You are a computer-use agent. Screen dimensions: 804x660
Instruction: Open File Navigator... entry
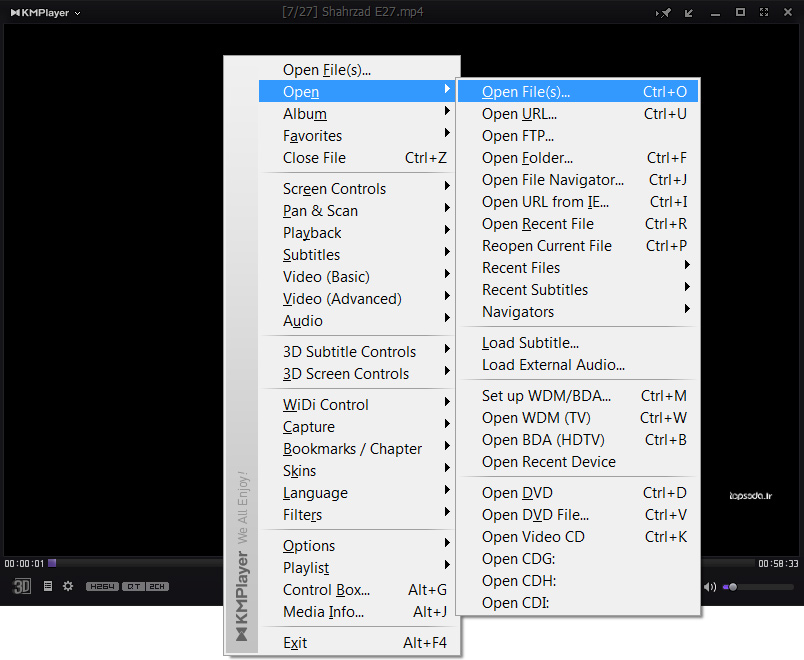tap(578, 180)
